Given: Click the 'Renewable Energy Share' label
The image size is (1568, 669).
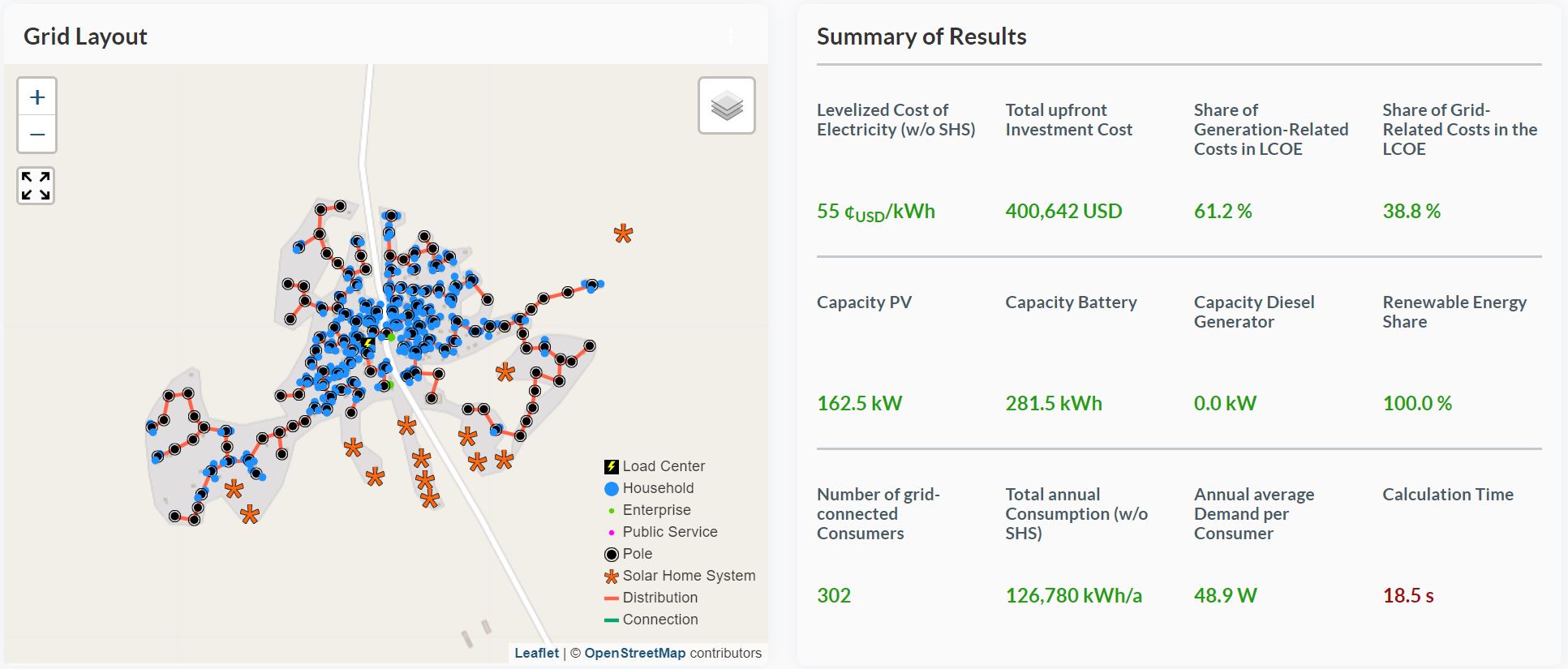Looking at the screenshot, I should (x=1454, y=312).
